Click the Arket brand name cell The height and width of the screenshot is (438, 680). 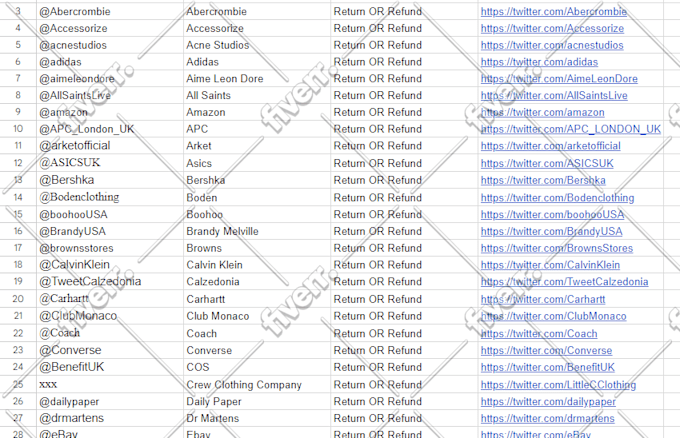[257, 146]
